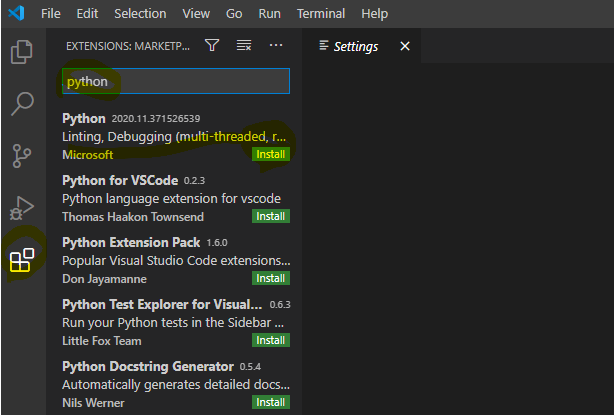Click publisher Little Fox Team

102,341
